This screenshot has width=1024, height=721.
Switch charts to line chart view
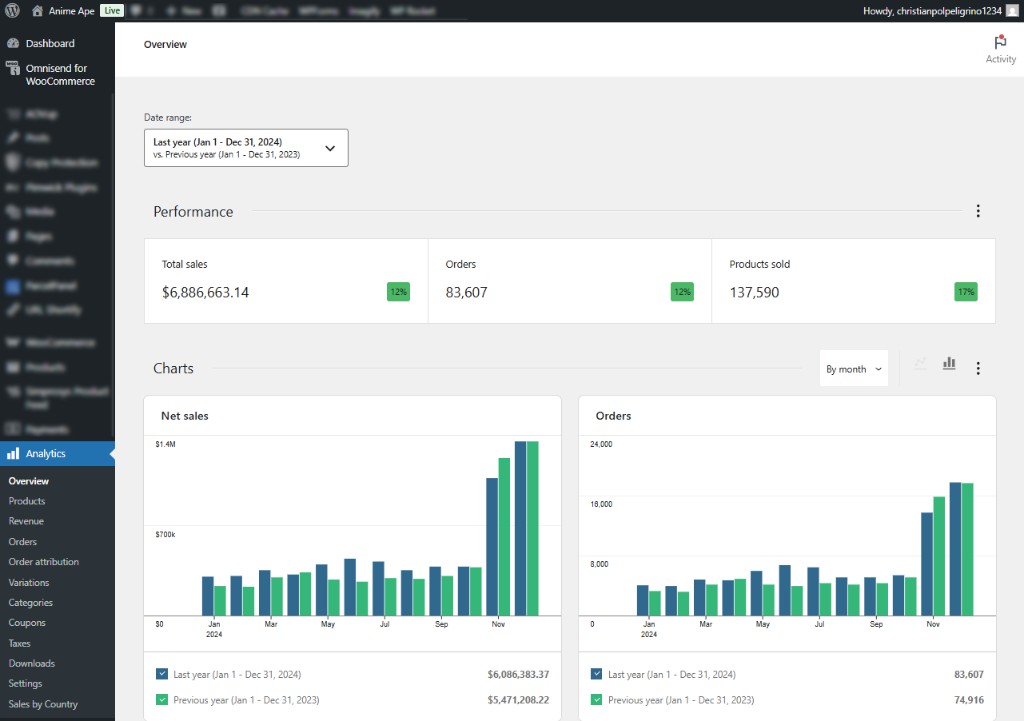(x=920, y=364)
